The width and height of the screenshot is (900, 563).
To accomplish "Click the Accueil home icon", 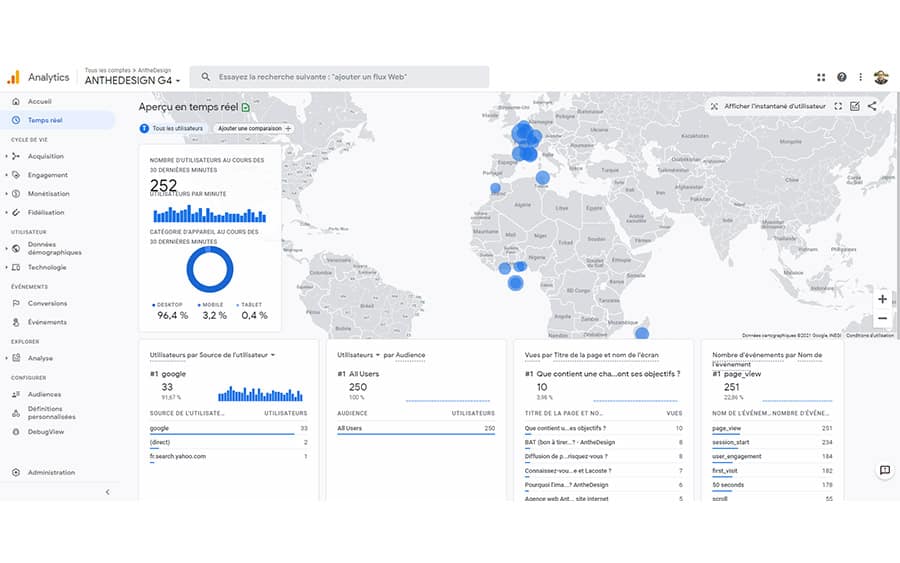I will click(16, 102).
